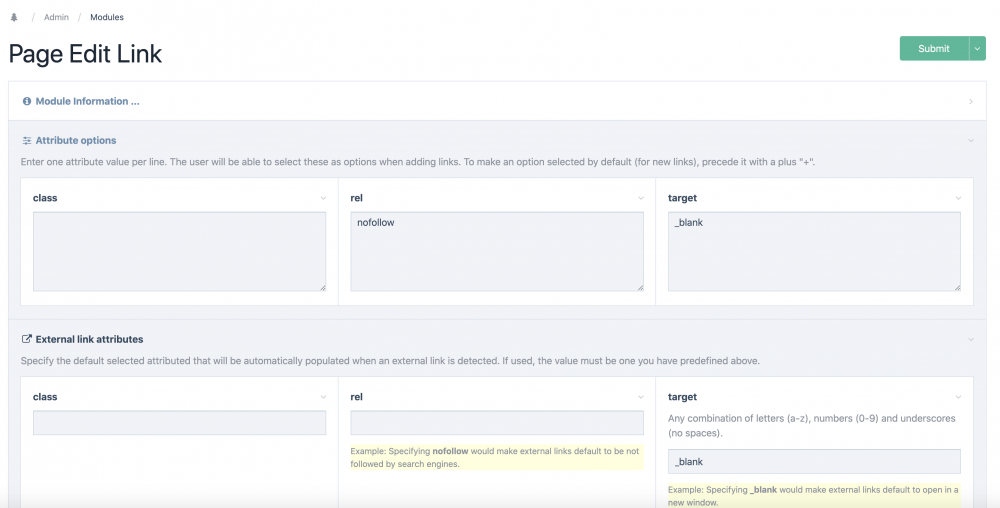Click the class options textarea
Viewport: 1000px width, 508px height.
click(x=179, y=251)
